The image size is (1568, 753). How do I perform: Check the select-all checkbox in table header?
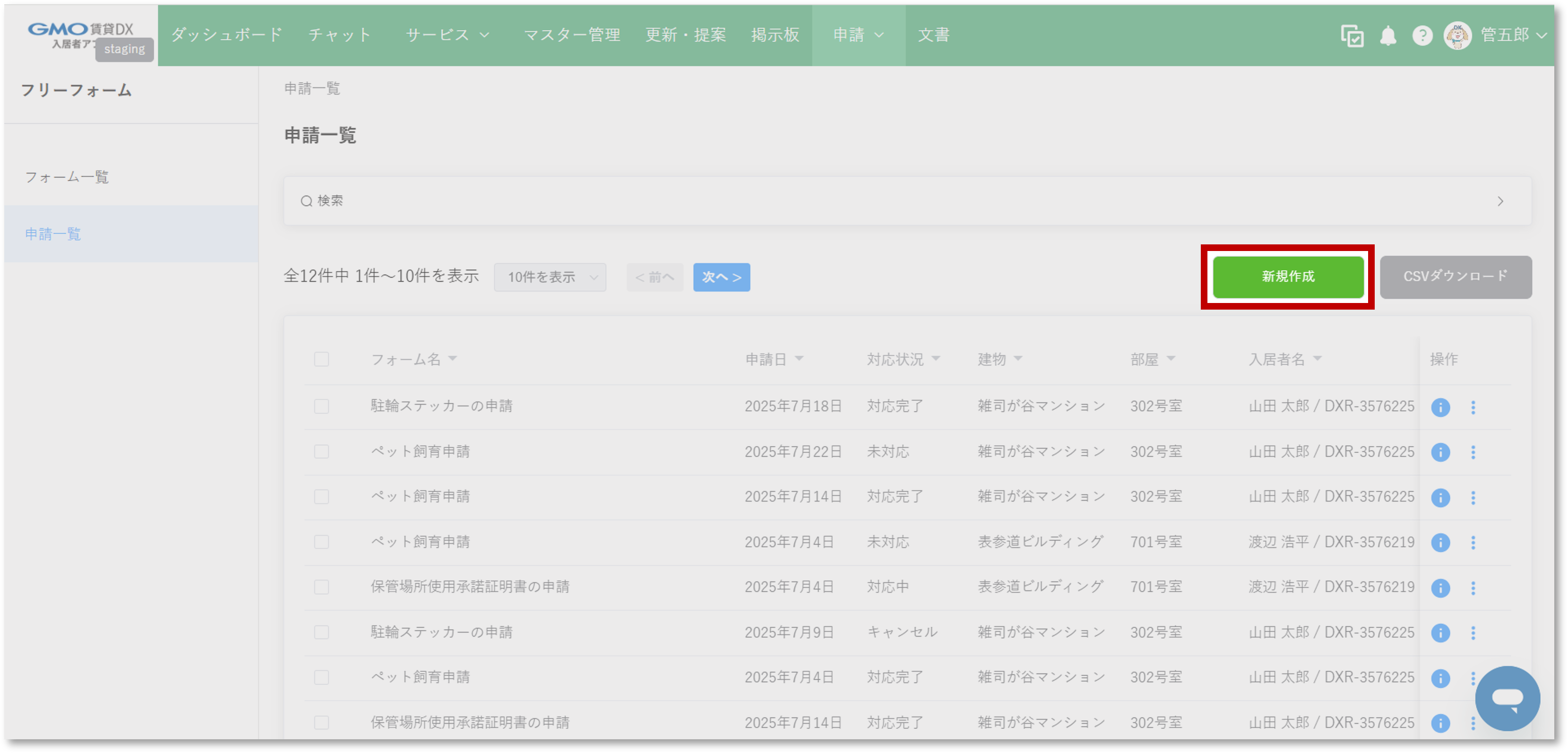point(321,359)
